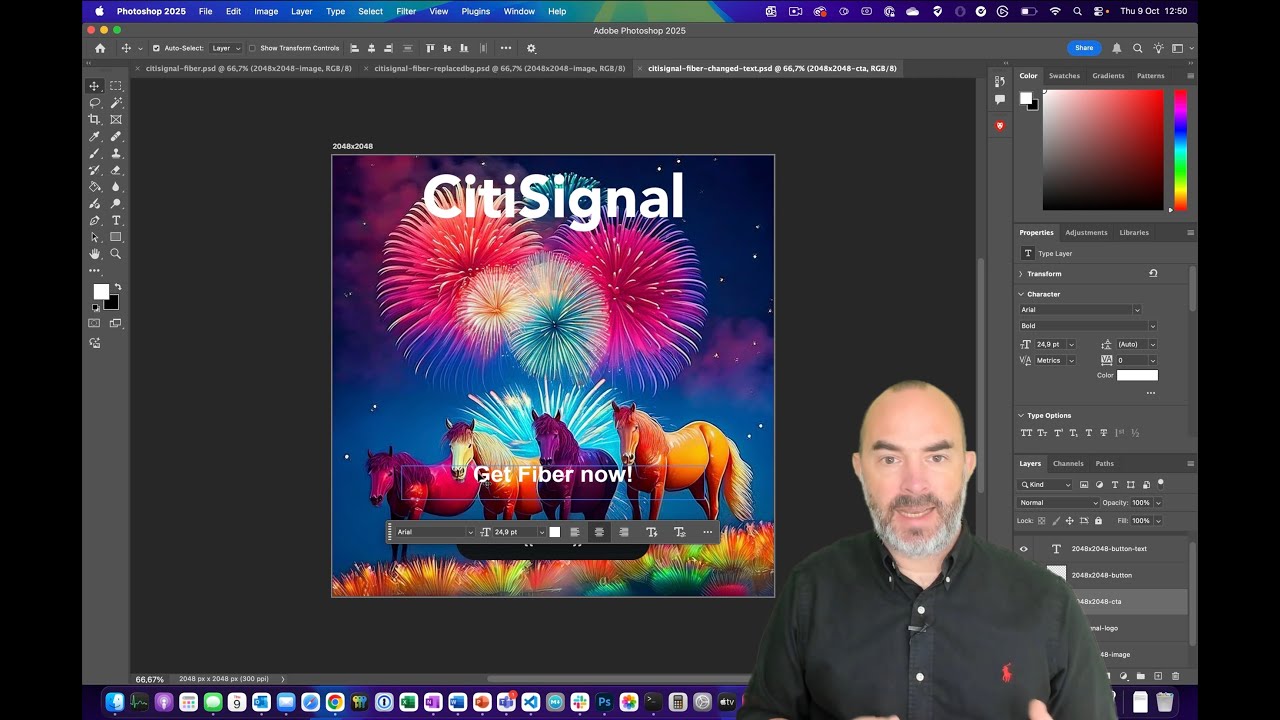
Task: Toggle the layer filter on/off switch
Action: pyautogui.click(x=1161, y=483)
